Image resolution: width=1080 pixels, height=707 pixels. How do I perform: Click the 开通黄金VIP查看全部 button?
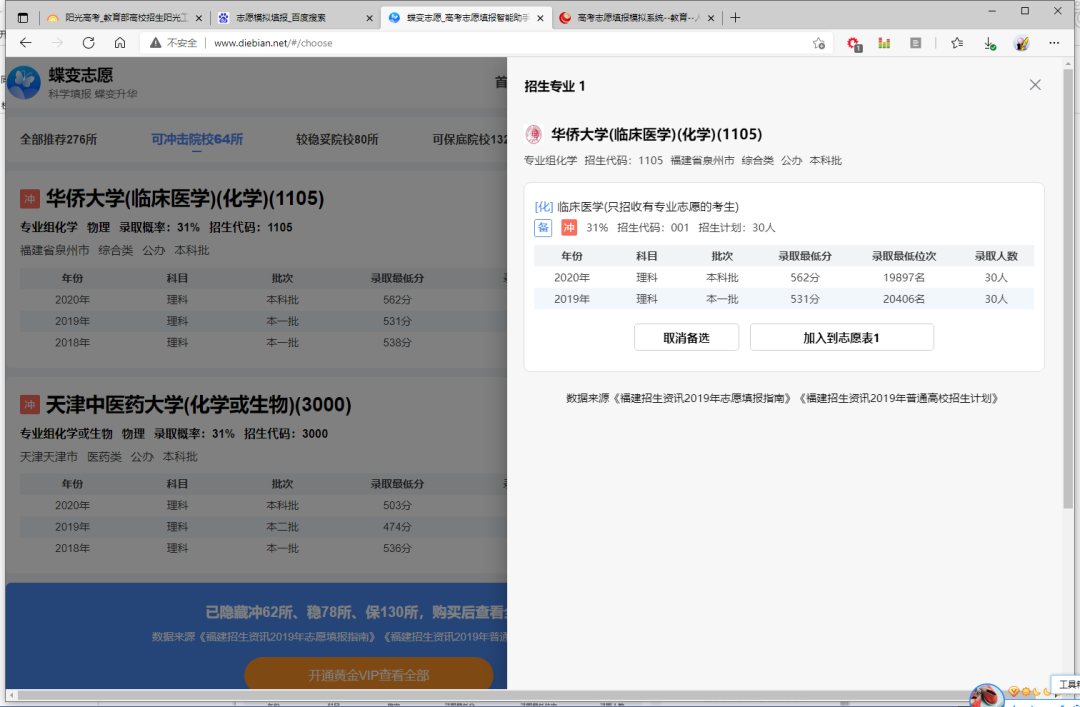pyautogui.click(x=369, y=674)
